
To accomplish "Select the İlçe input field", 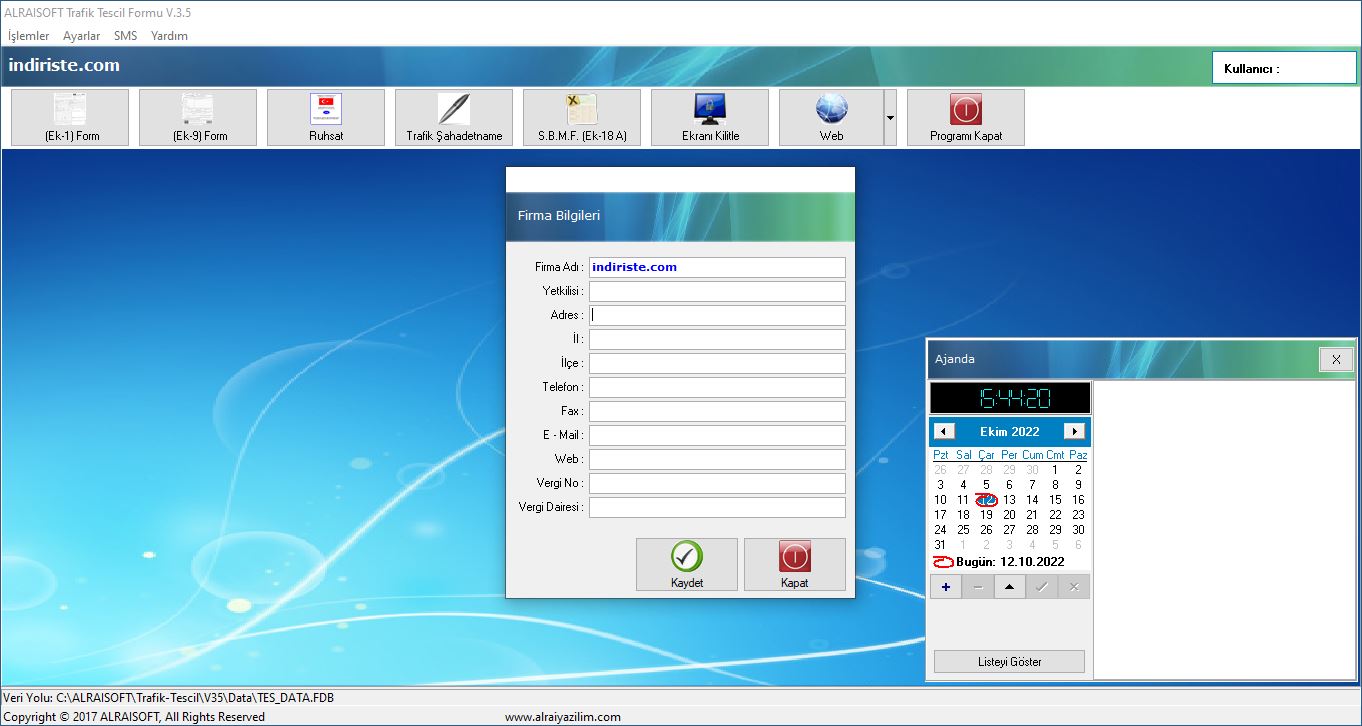I will tap(717, 363).
